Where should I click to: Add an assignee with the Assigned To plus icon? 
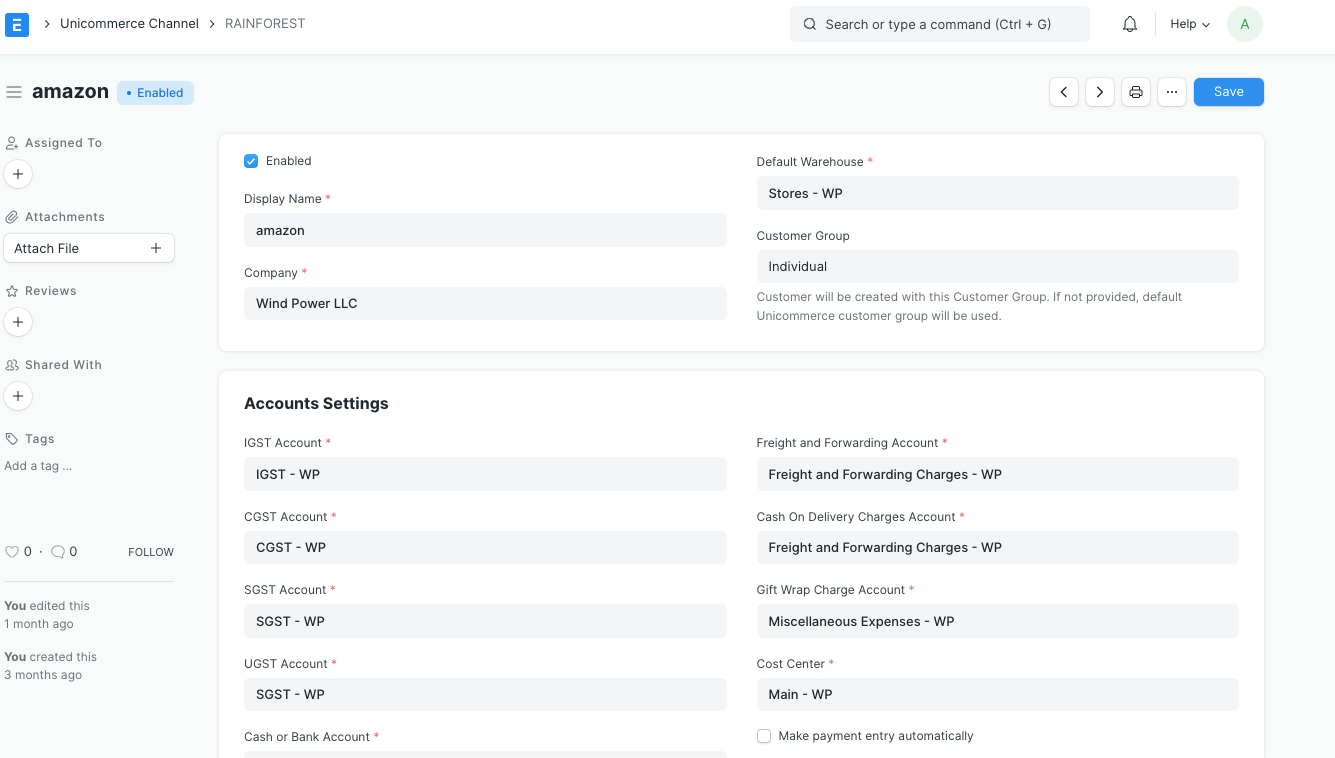pyautogui.click(x=18, y=173)
